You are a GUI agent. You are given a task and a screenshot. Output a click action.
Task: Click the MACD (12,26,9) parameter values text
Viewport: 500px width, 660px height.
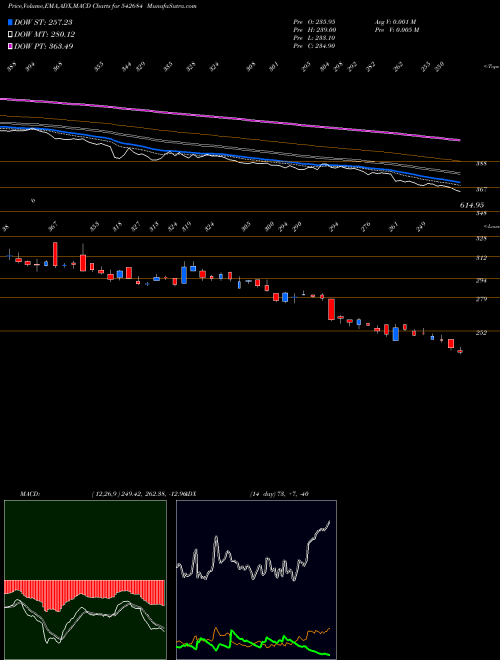[140, 493]
